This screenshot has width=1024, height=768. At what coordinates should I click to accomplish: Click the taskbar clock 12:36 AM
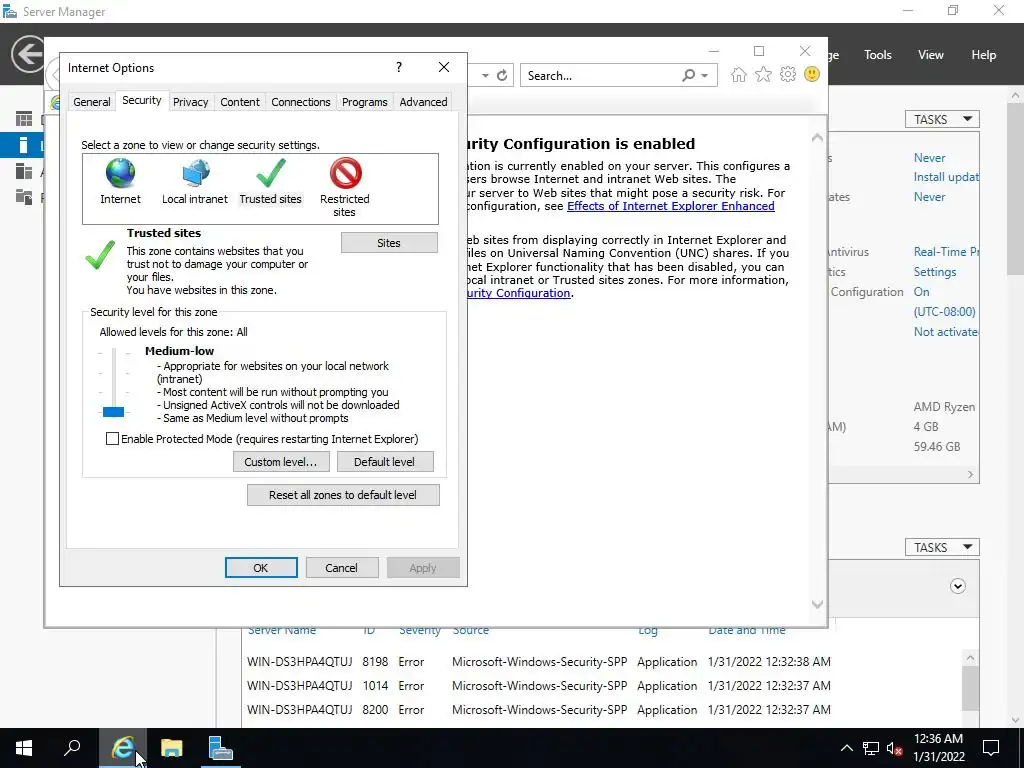(x=938, y=739)
